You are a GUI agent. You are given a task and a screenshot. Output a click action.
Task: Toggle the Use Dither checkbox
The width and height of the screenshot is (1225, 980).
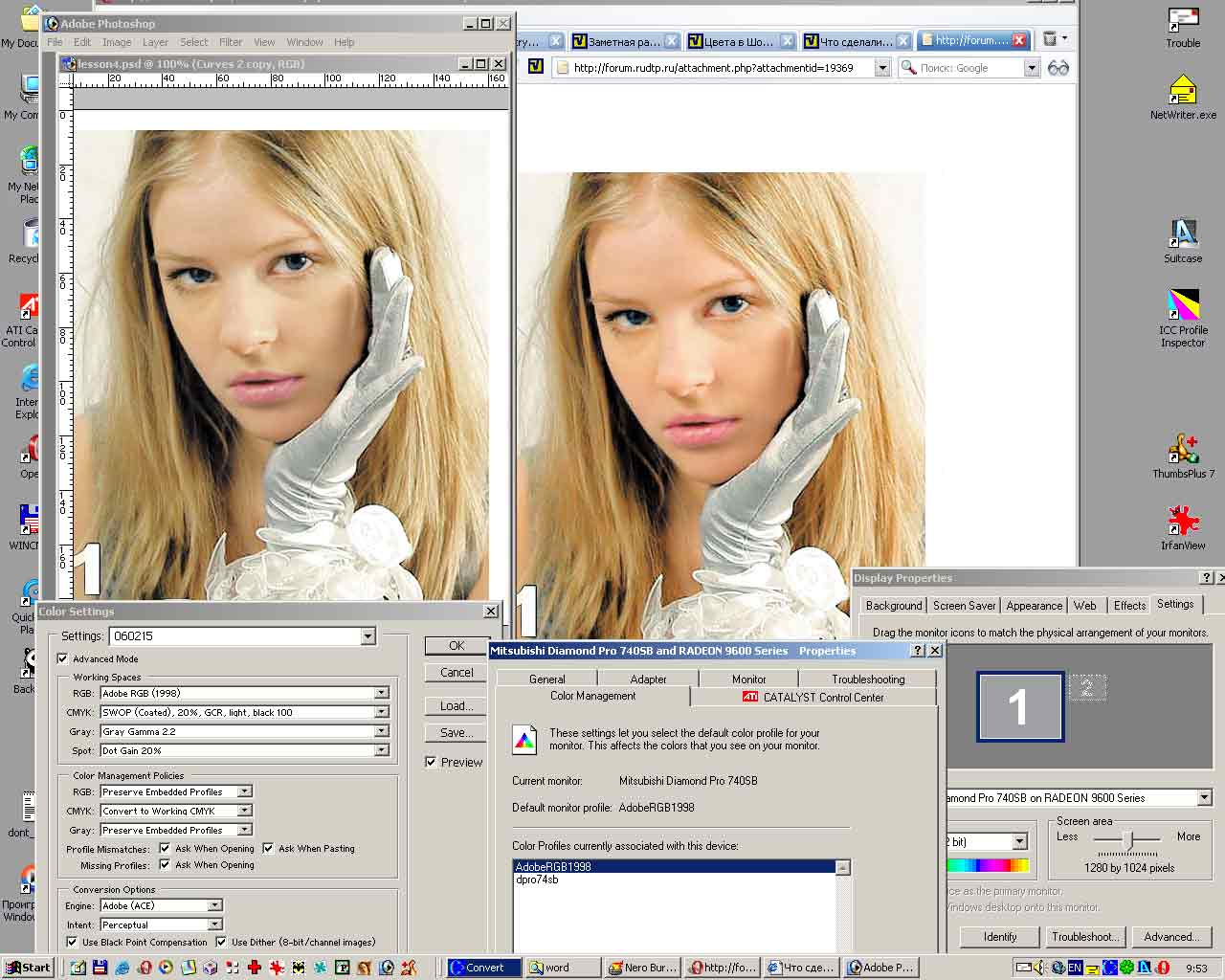tap(221, 942)
